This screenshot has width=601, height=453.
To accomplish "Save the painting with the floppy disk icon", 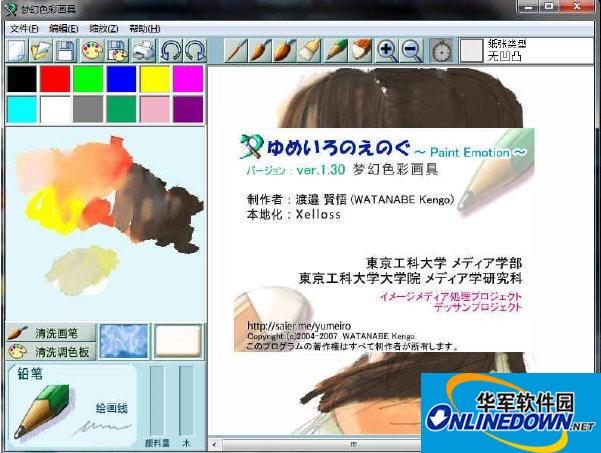I will click(x=65, y=50).
